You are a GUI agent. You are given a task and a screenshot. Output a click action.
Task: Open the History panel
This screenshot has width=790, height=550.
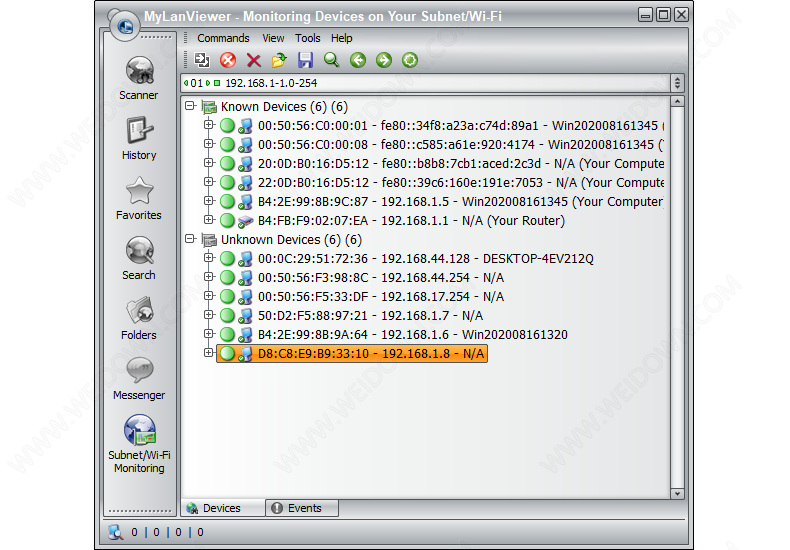[x=139, y=138]
